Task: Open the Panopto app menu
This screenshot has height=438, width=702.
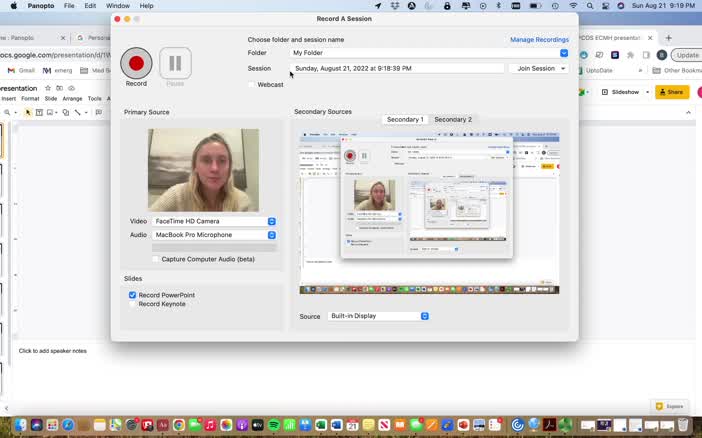Action: 41,6
